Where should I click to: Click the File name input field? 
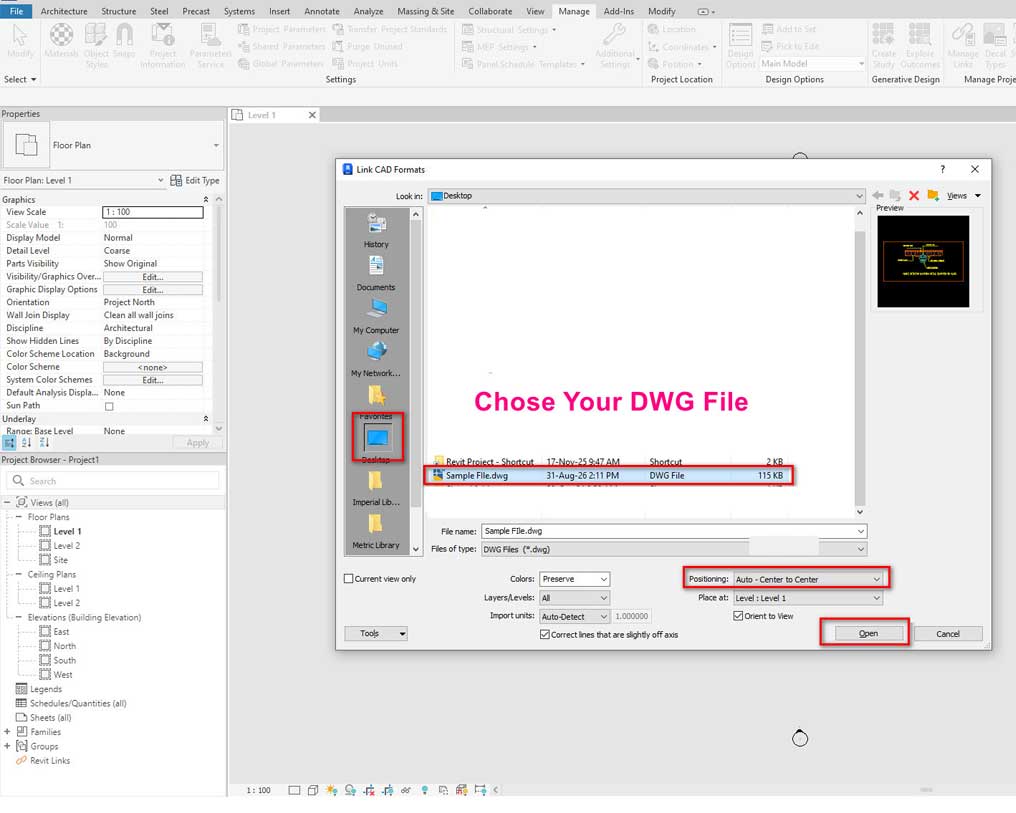point(674,531)
